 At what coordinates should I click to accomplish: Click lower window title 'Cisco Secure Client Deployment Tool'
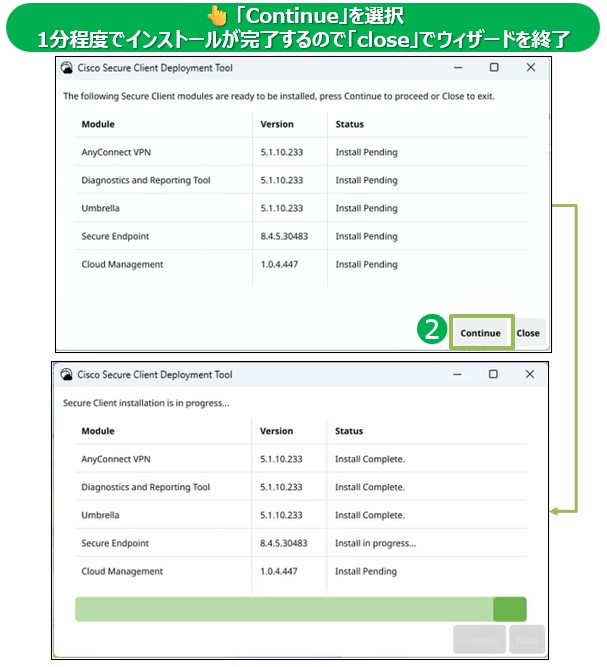point(155,375)
